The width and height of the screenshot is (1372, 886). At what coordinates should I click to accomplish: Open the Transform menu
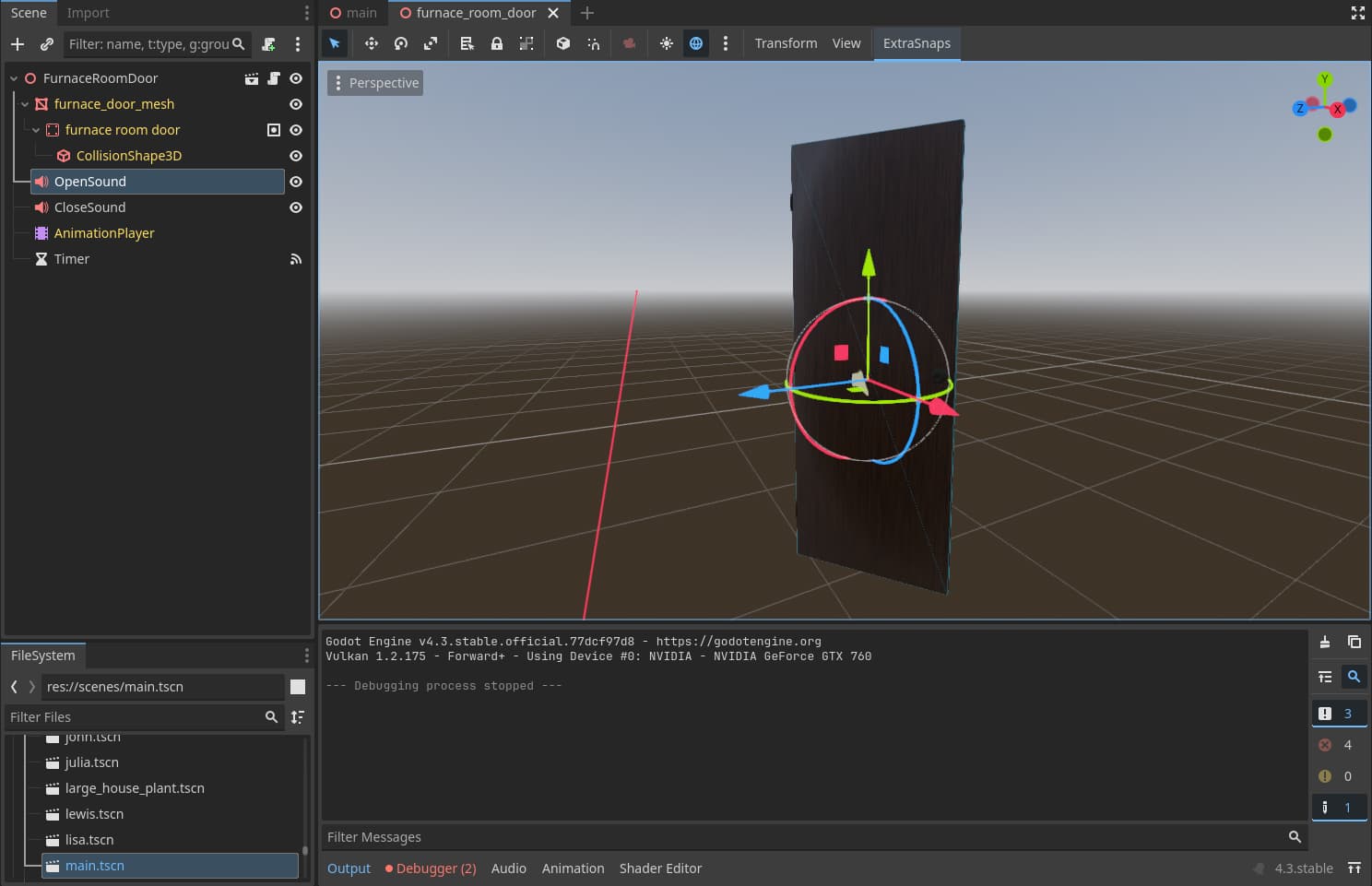[786, 43]
